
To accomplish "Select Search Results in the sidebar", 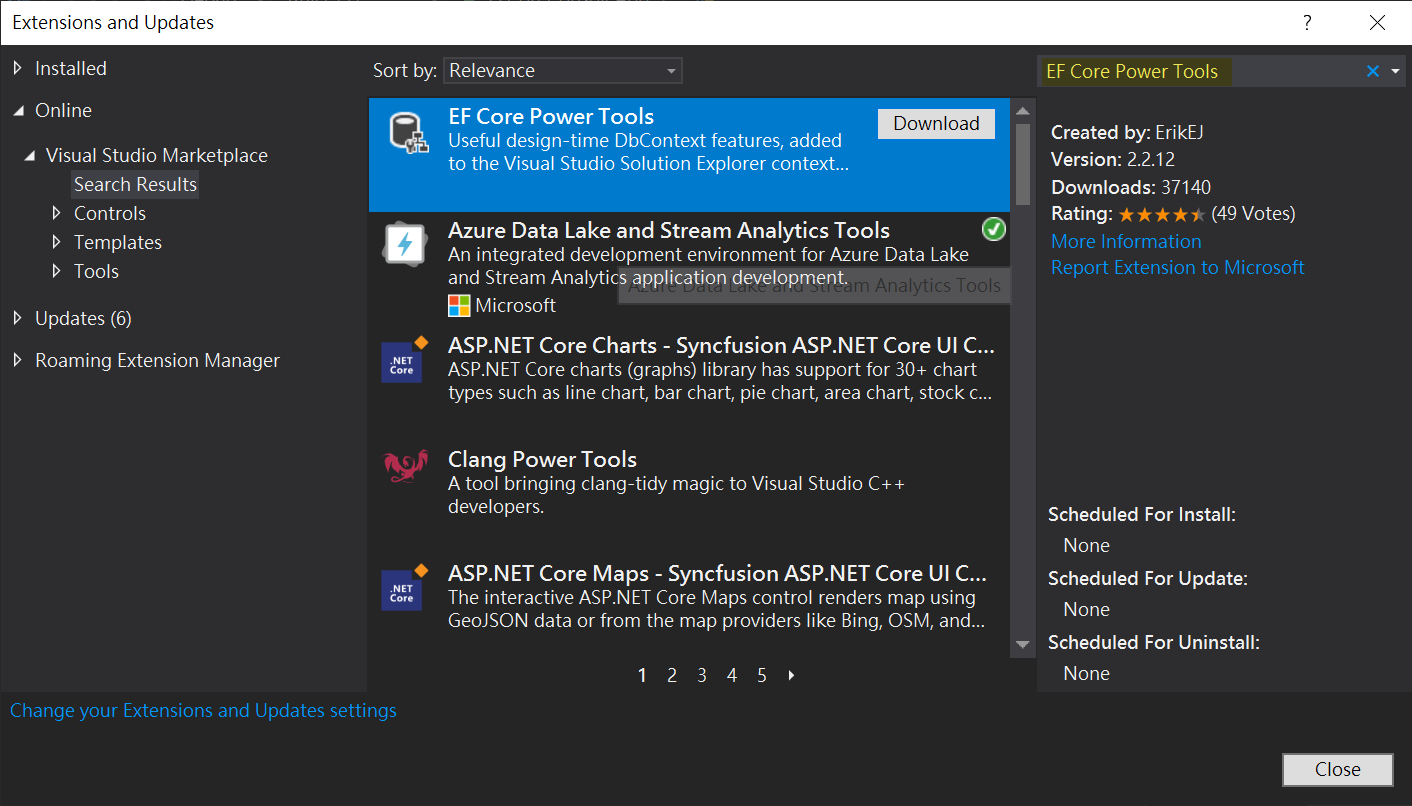I will (134, 183).
